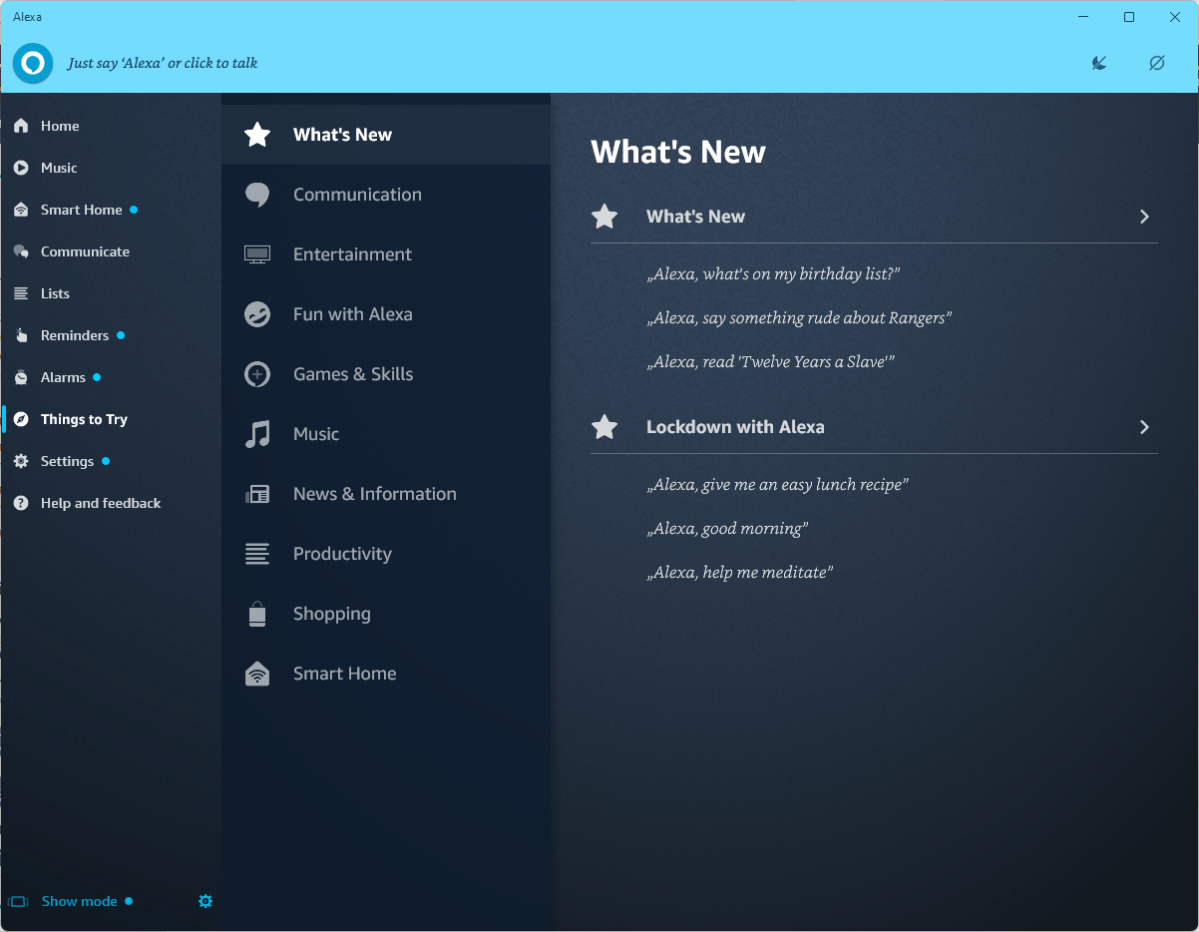Click the Alarms clock icon

coord(21,377)
